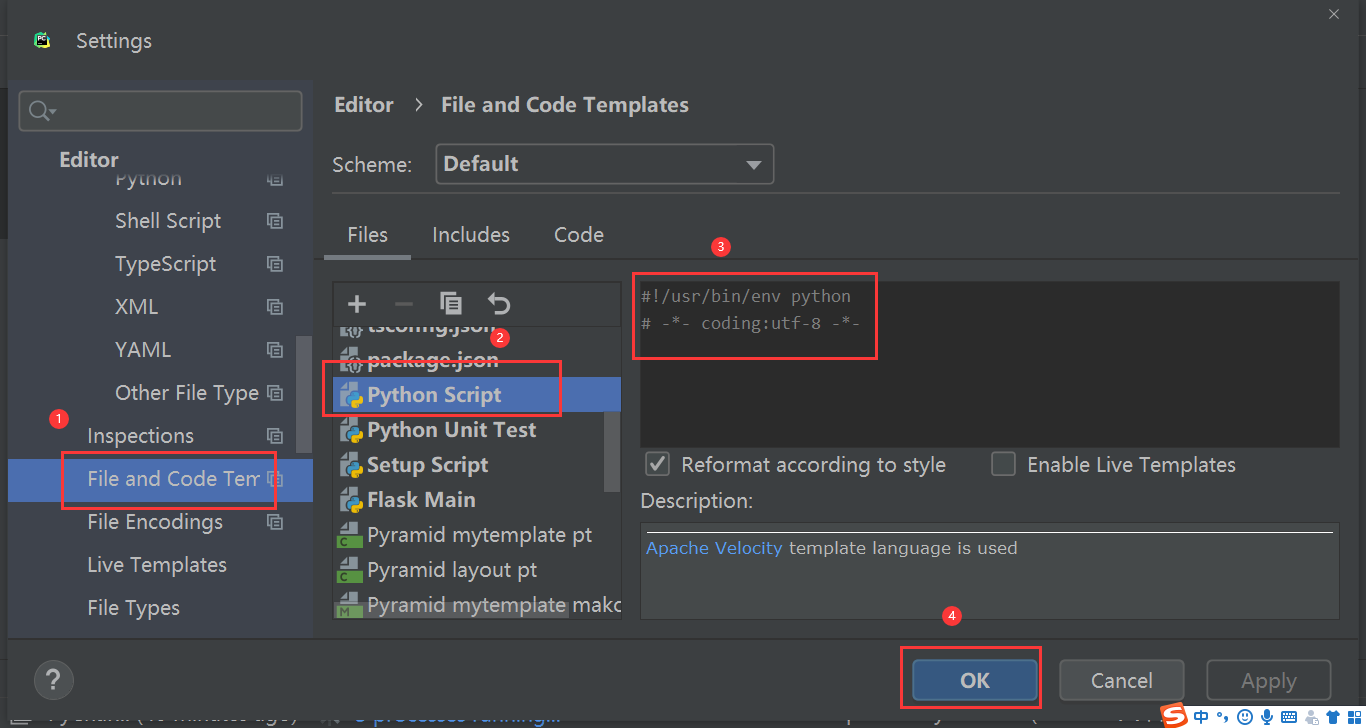Toggle Chinese input mode indicator

pos(1201,717)
